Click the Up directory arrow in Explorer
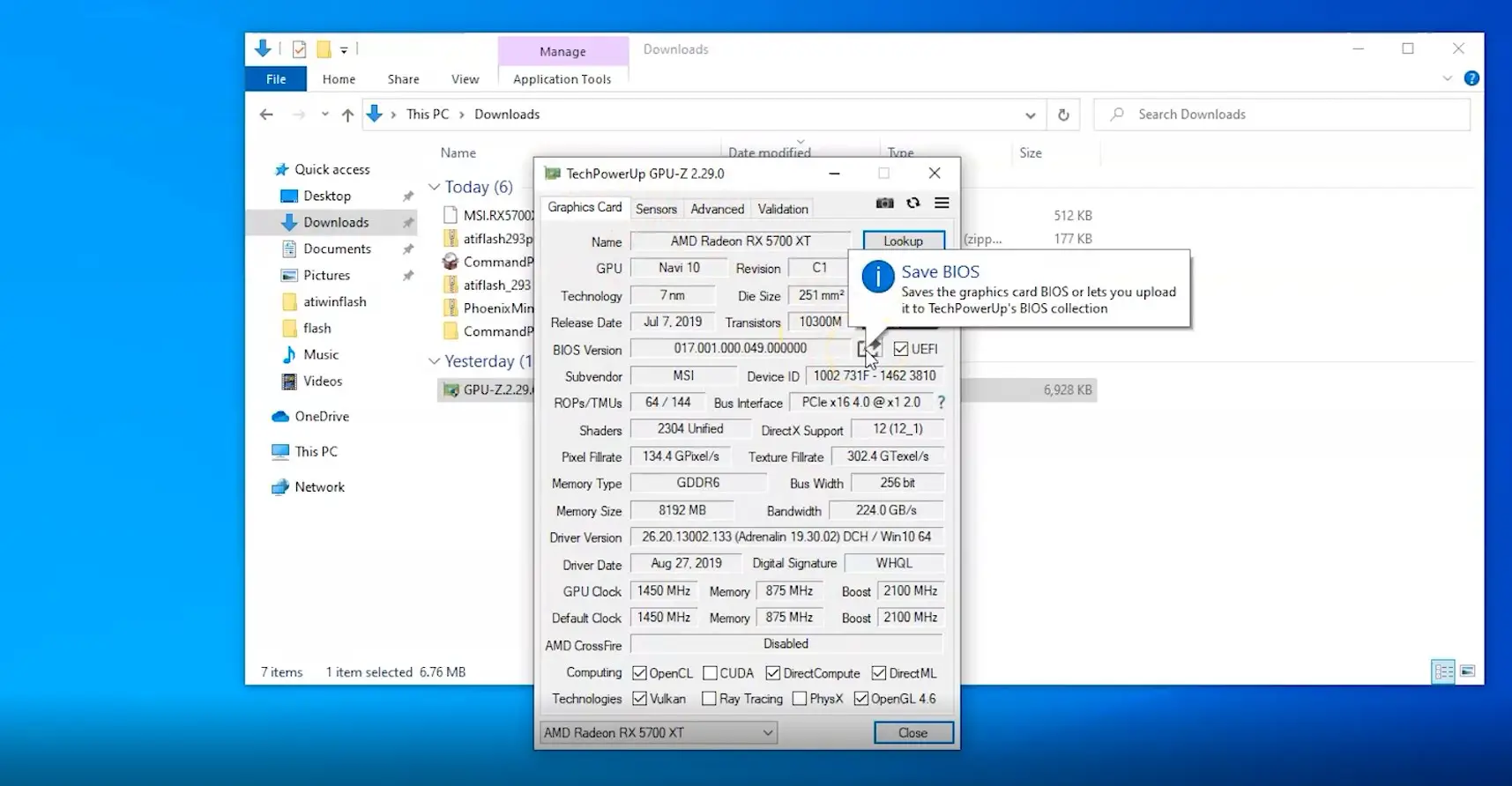This screenshot has height=786, width=1512. [347, 115]
